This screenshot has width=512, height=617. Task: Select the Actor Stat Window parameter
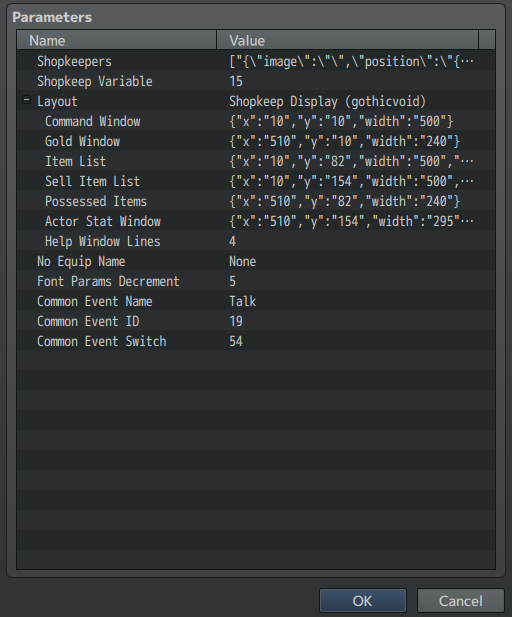[x=103, y=221]
